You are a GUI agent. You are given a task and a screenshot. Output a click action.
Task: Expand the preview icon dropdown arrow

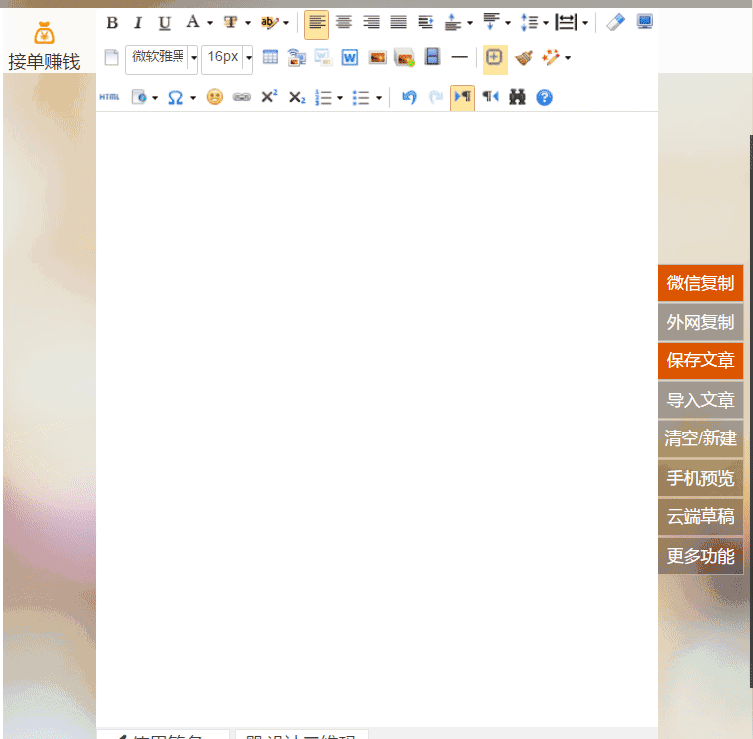pyautogui.click(x=155, y=98)
